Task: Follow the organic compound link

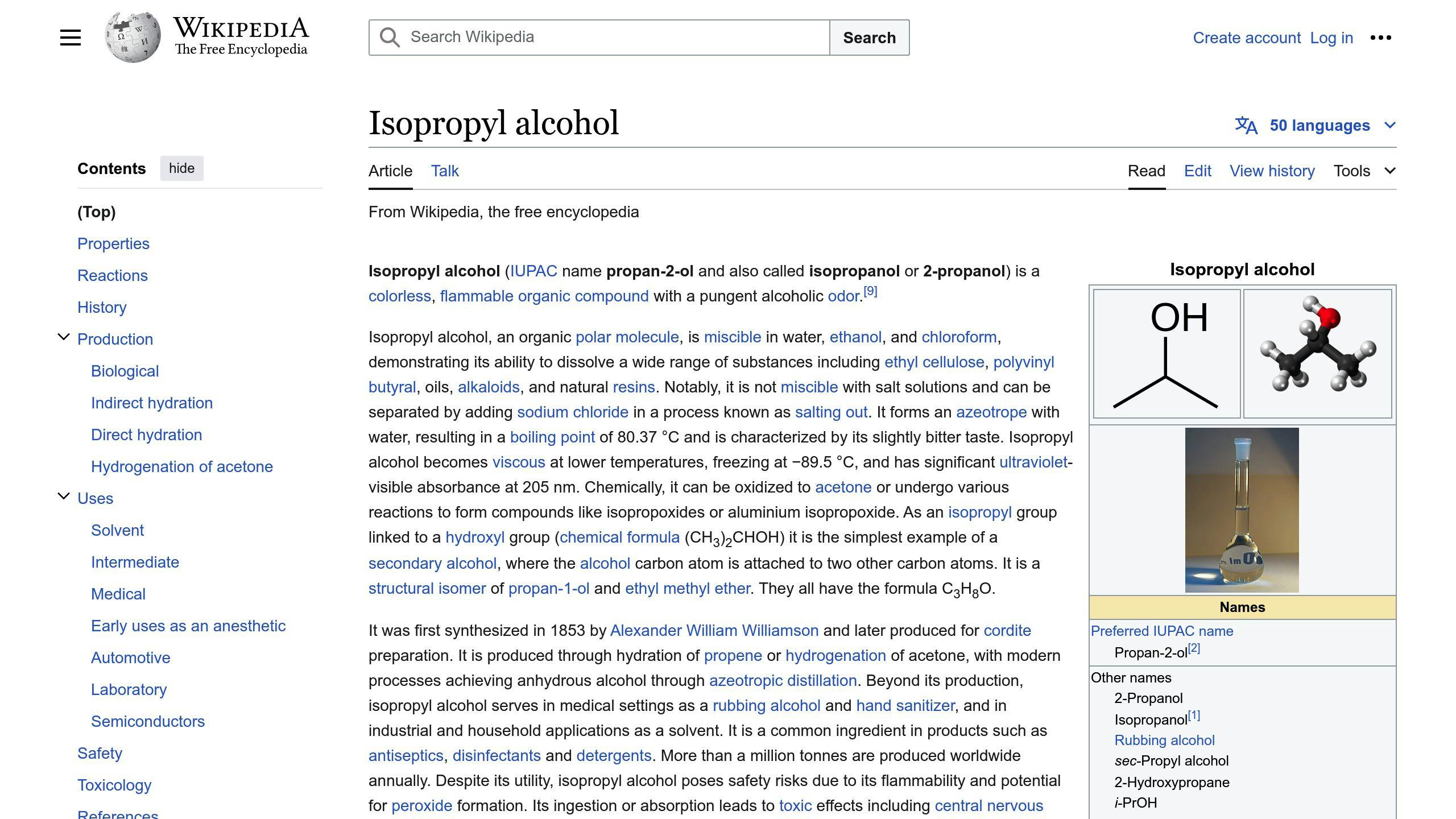Action: [x=583, y=296]
